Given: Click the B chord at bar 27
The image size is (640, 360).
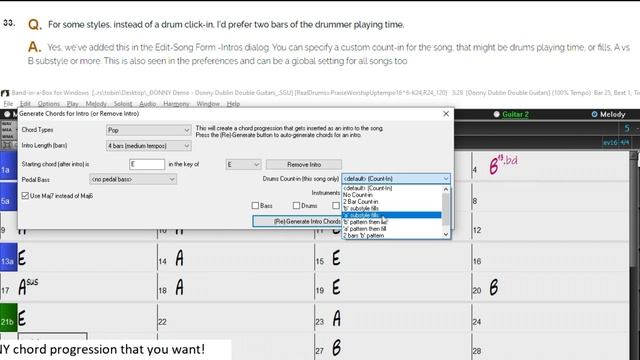Looking at the screenshot, I should tap(336, 348).
